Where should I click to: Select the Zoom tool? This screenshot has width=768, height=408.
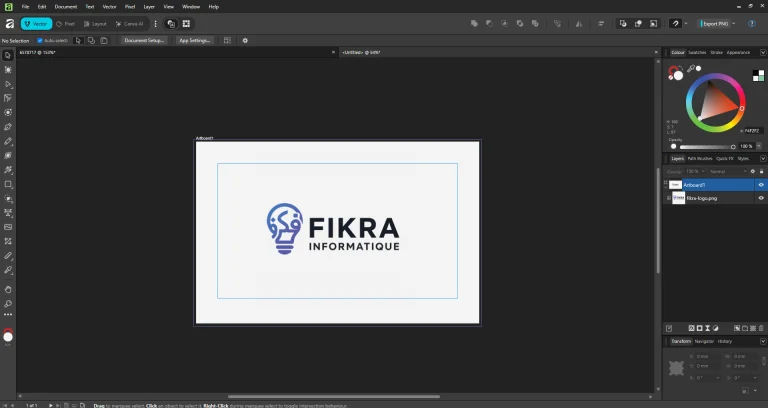point(8,304)
